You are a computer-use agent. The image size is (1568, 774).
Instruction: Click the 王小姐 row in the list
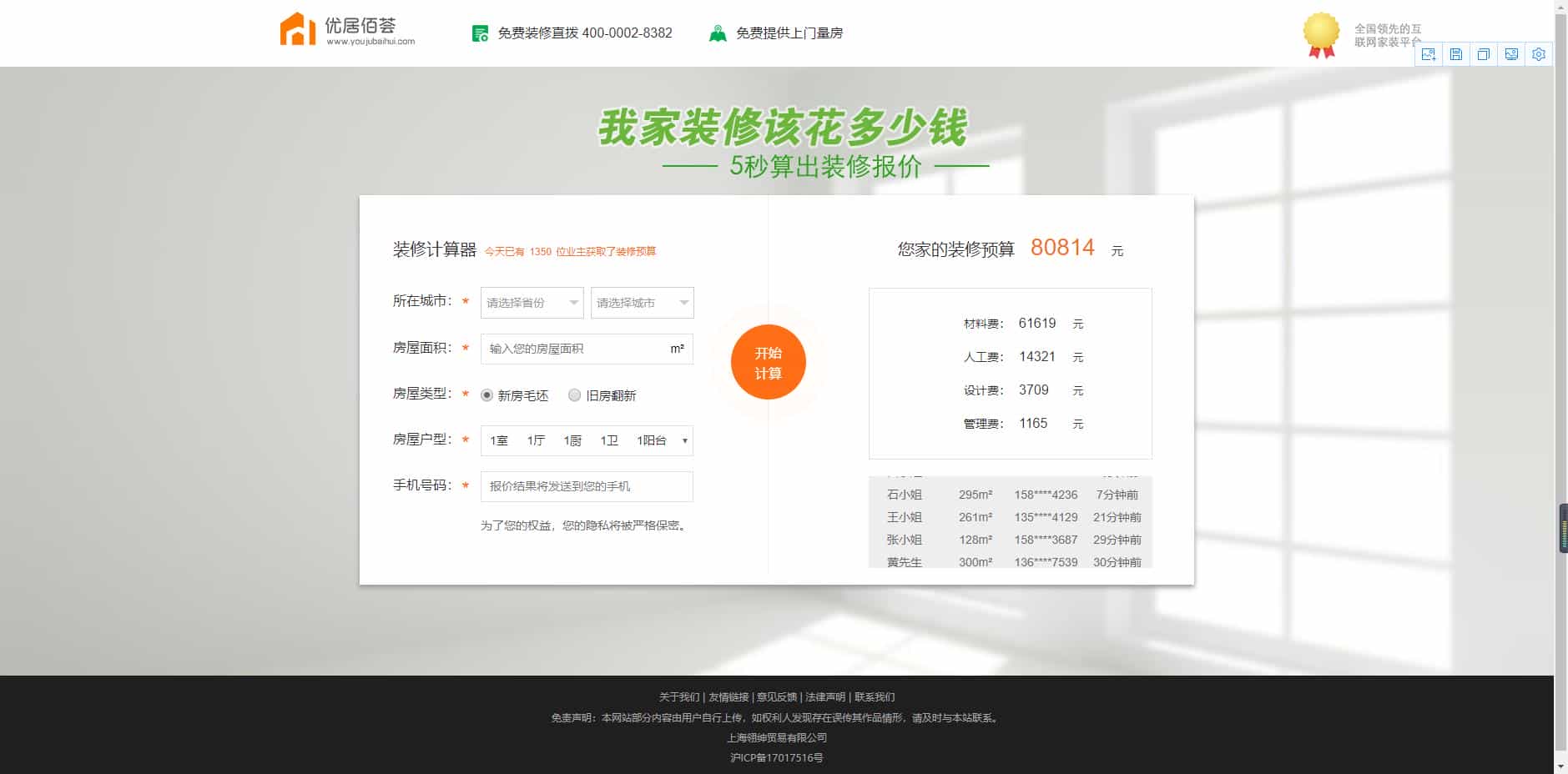coord(1011,517)
